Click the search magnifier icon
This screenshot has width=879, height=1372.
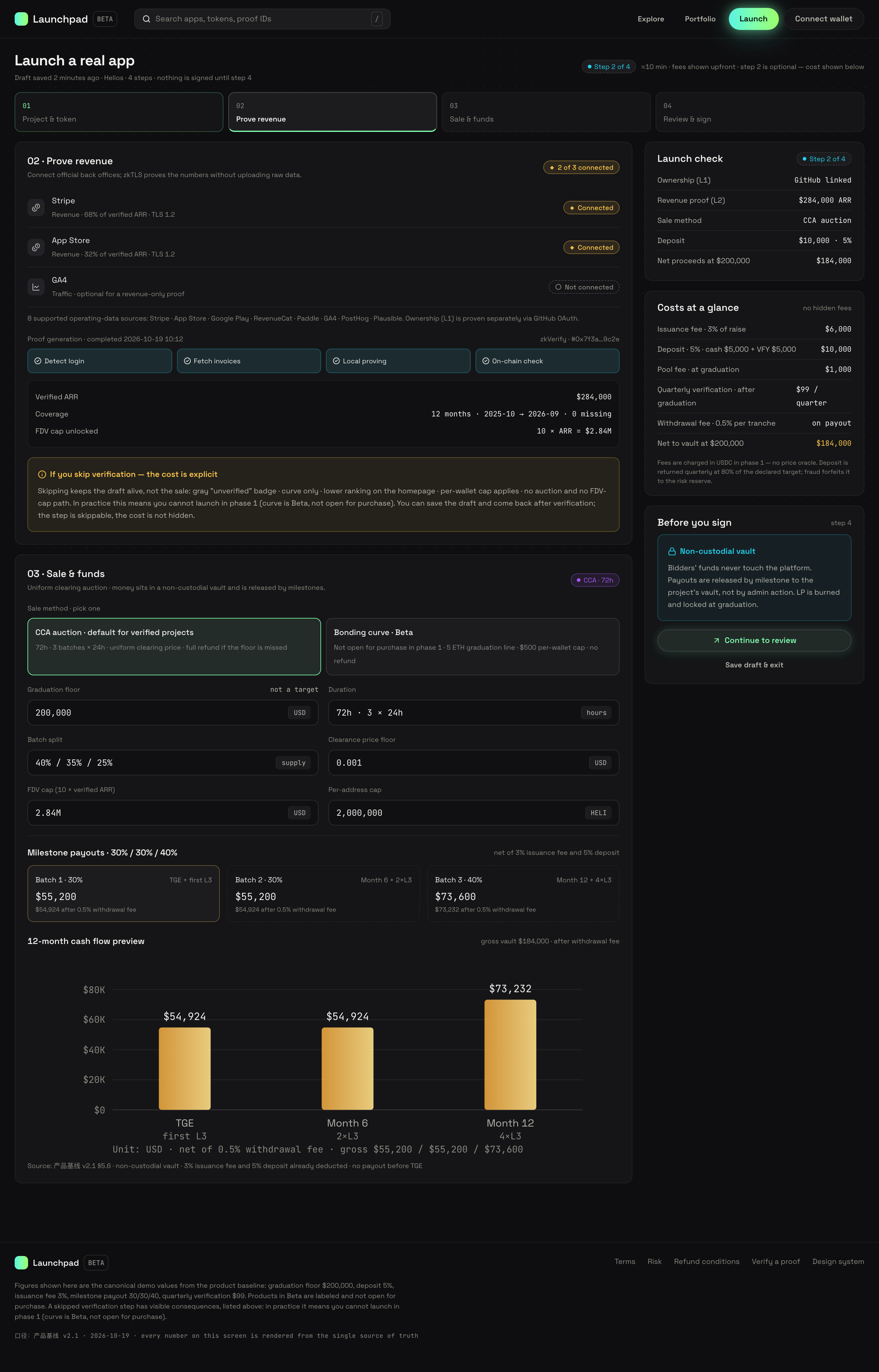coord(147,19)
